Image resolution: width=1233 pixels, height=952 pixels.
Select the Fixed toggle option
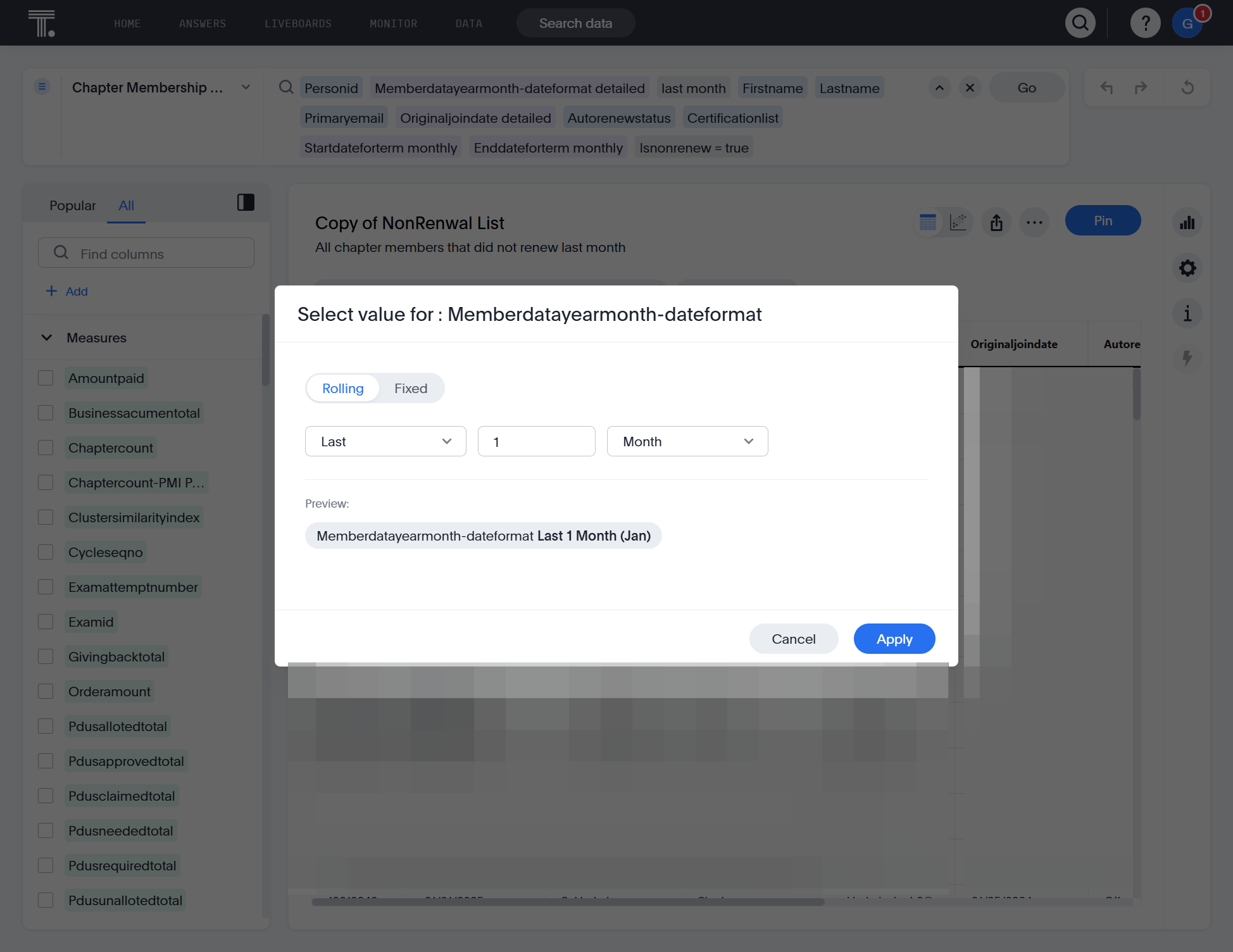[411, 388]
